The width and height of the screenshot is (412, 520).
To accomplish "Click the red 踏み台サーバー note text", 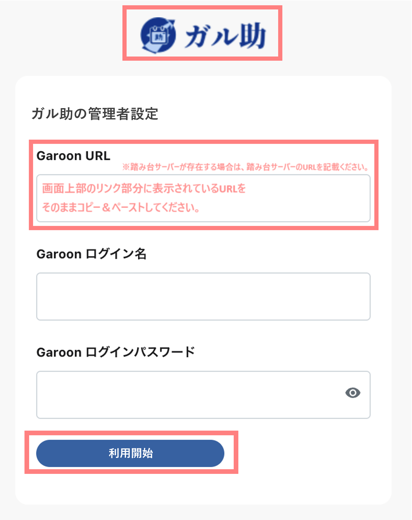I will [245, 167].
